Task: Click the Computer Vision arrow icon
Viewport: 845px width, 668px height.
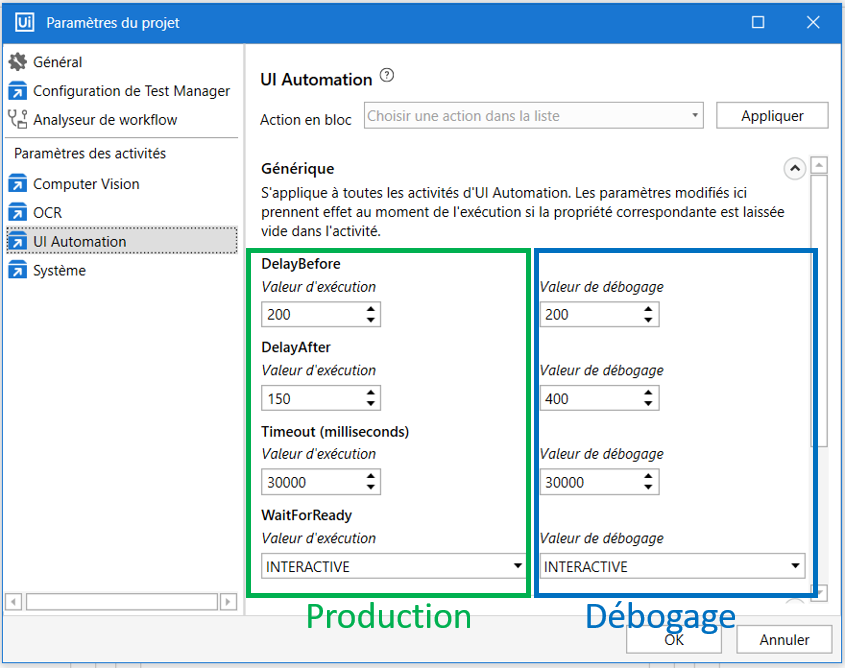Action: coord(18,184)
